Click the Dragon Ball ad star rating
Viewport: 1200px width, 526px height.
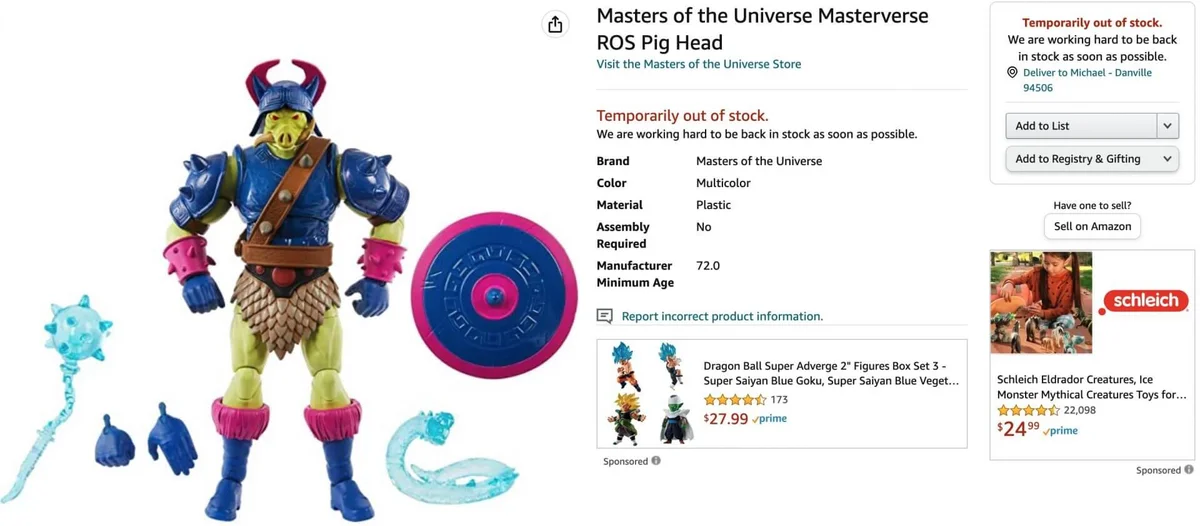pos(735,400)
